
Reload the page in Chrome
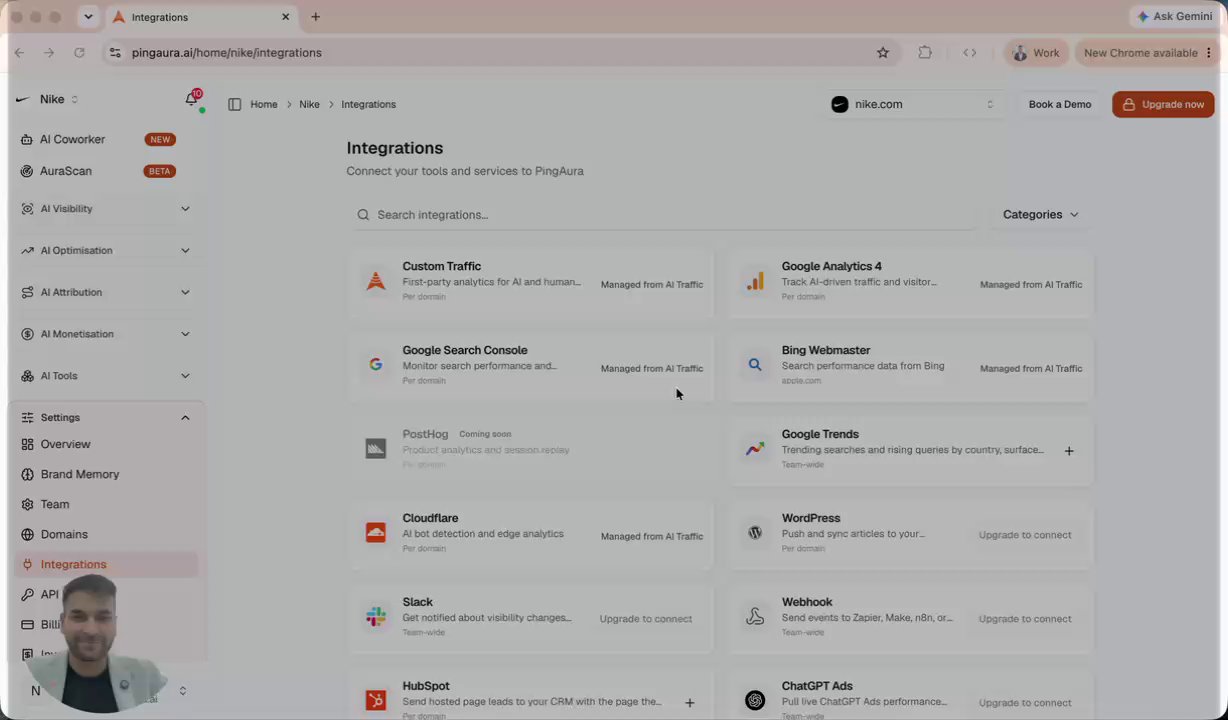tap(79, 53)
